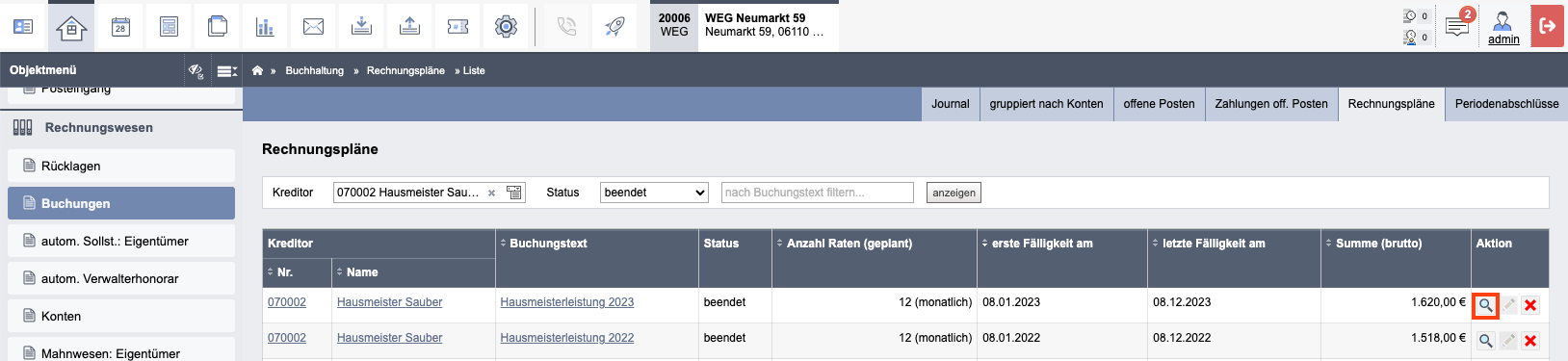Open the Status dropdown showing beendet
1568x361 pixels.
click(x=654, y=193)
